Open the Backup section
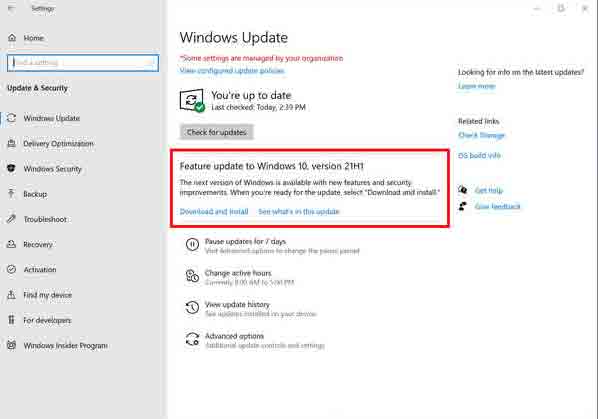The image size is (598, 419). pos(35,194)
